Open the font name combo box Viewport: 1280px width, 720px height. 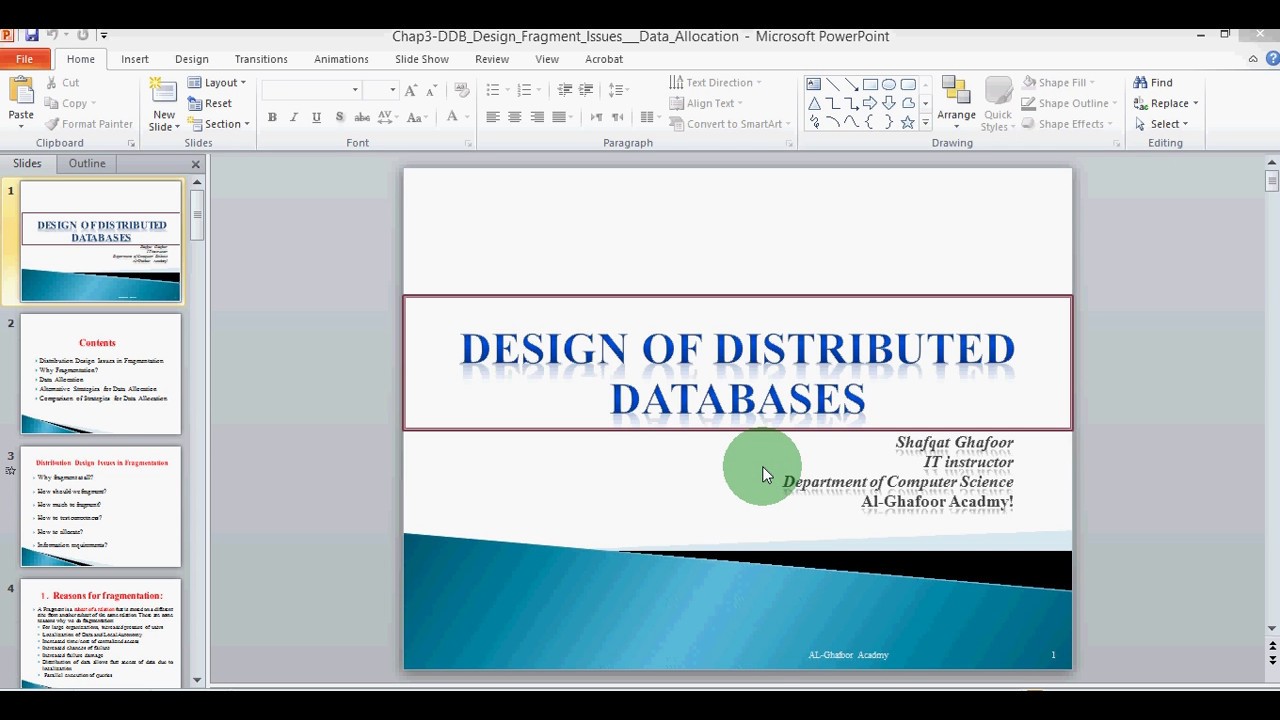click(311, 90)
